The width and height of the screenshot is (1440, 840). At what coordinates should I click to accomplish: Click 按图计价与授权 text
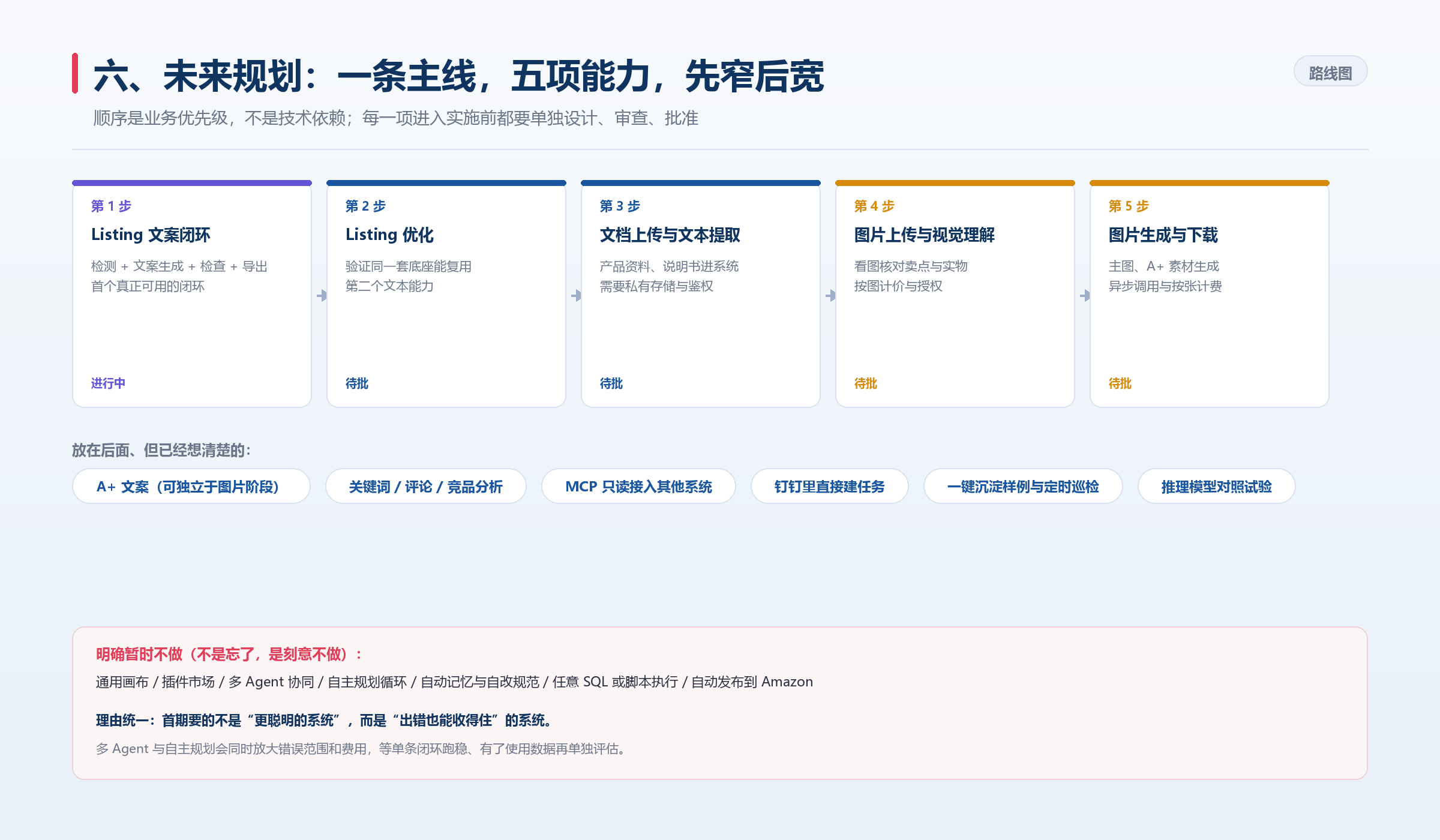(898, 286)
